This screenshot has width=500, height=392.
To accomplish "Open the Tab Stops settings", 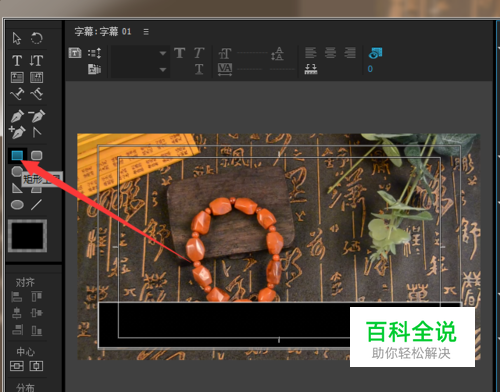I will click(311, 69).
